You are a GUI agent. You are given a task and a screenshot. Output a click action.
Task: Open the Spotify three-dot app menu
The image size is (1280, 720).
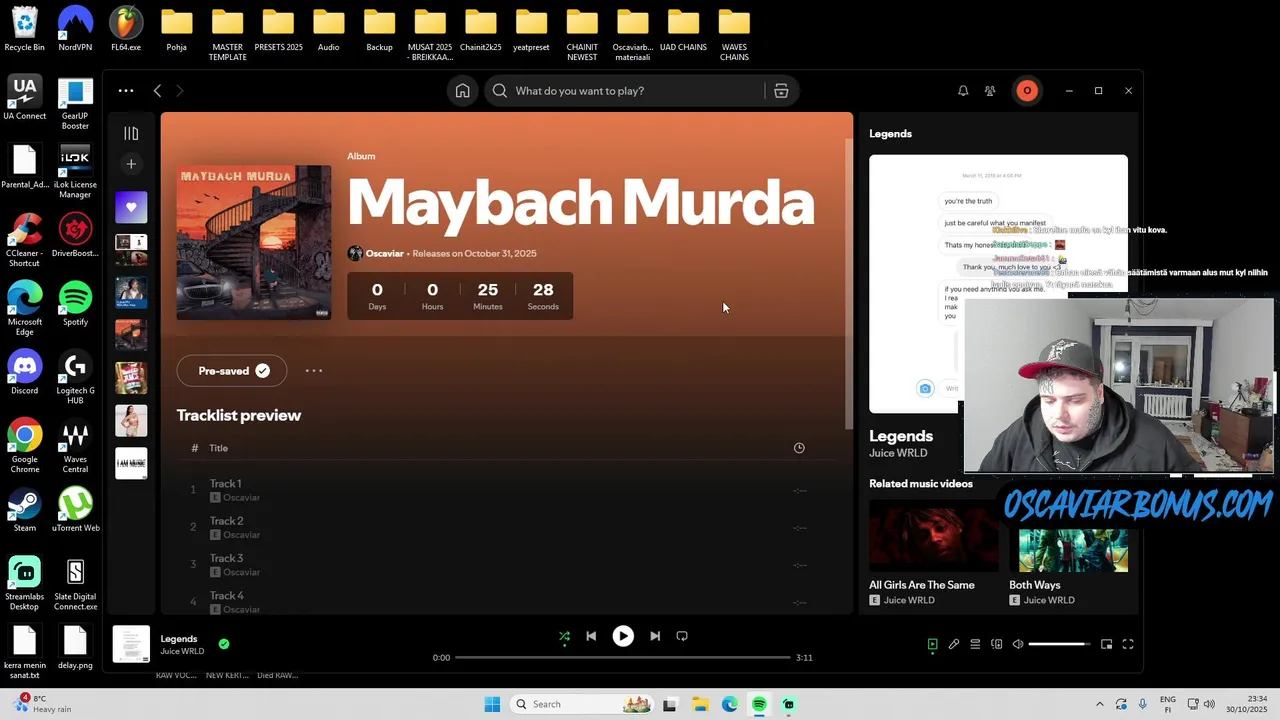click(126, 91)
